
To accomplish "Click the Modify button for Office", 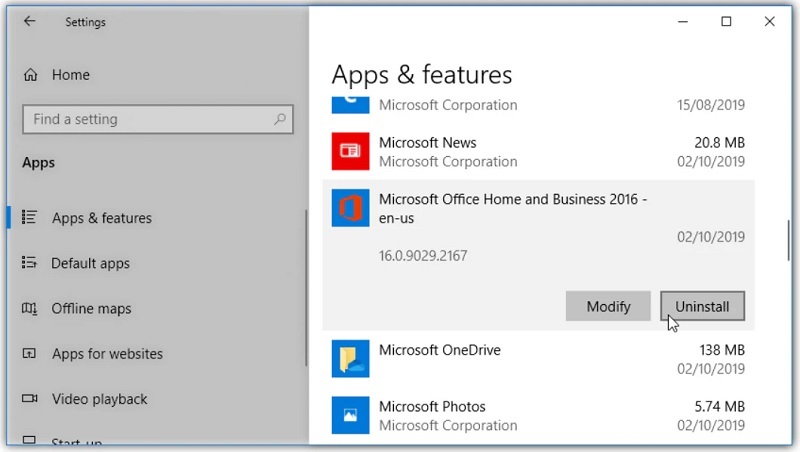I will point(608,306).
